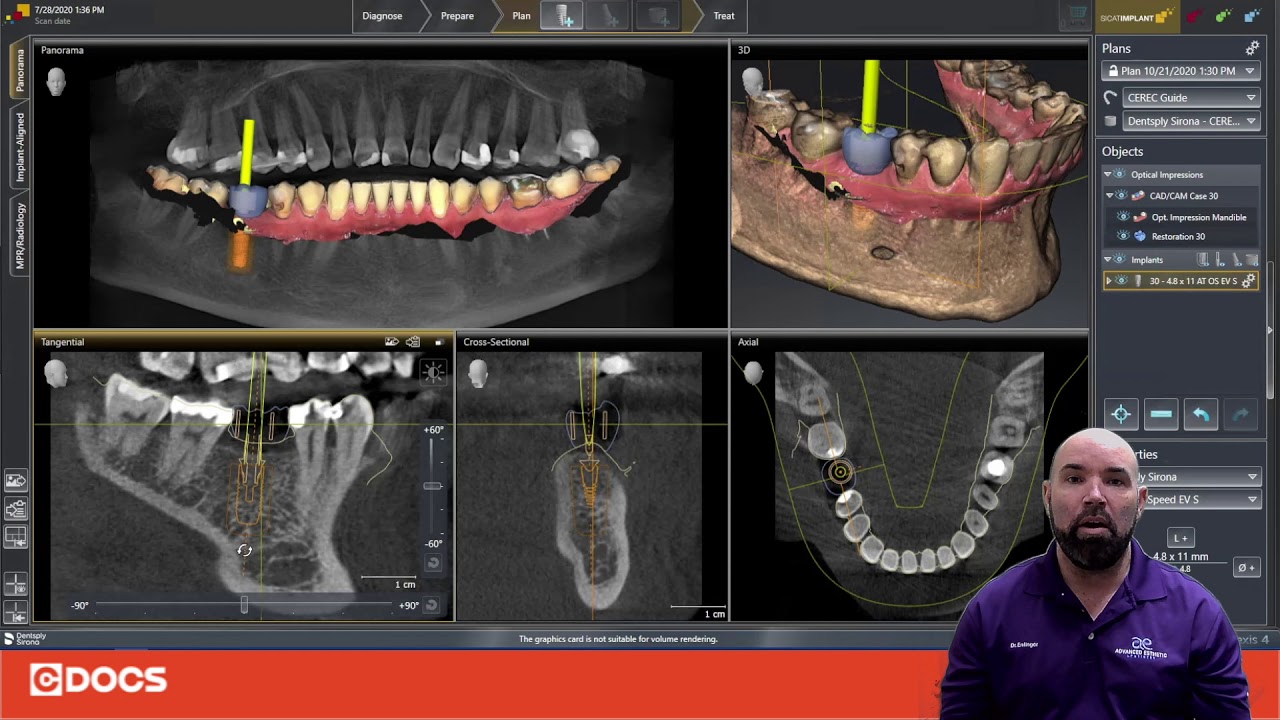Screen dimensions: 1280x720
Task: Select the SICAT IMPLANT application button
Action: (x=1135, y=16)
